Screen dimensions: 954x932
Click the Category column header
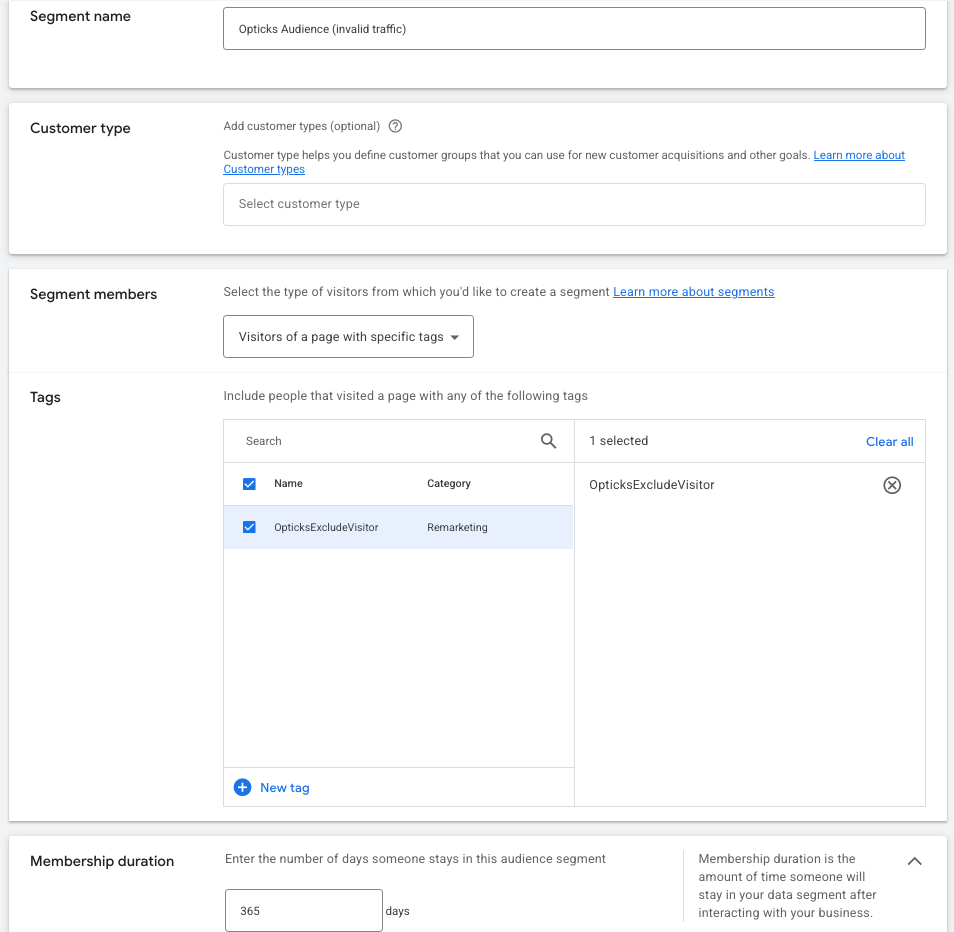448,484
